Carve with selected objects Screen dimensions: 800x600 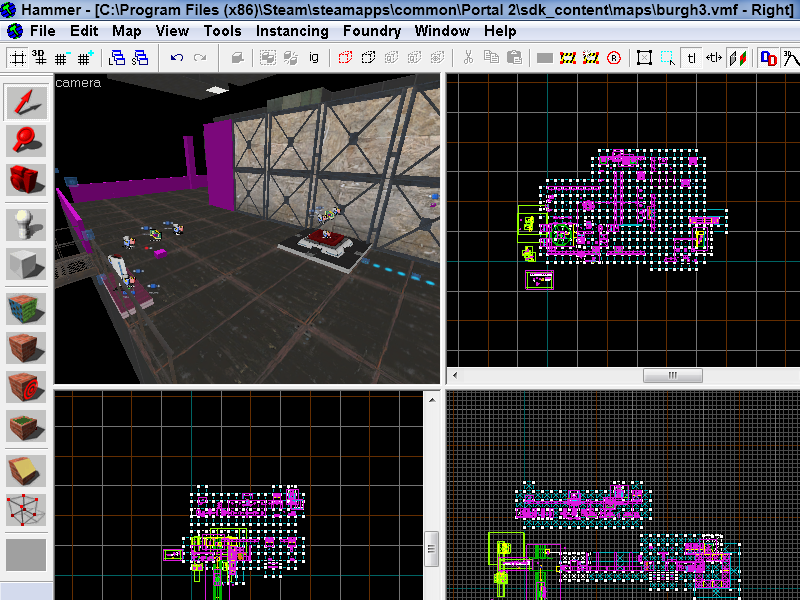point(237,58)
